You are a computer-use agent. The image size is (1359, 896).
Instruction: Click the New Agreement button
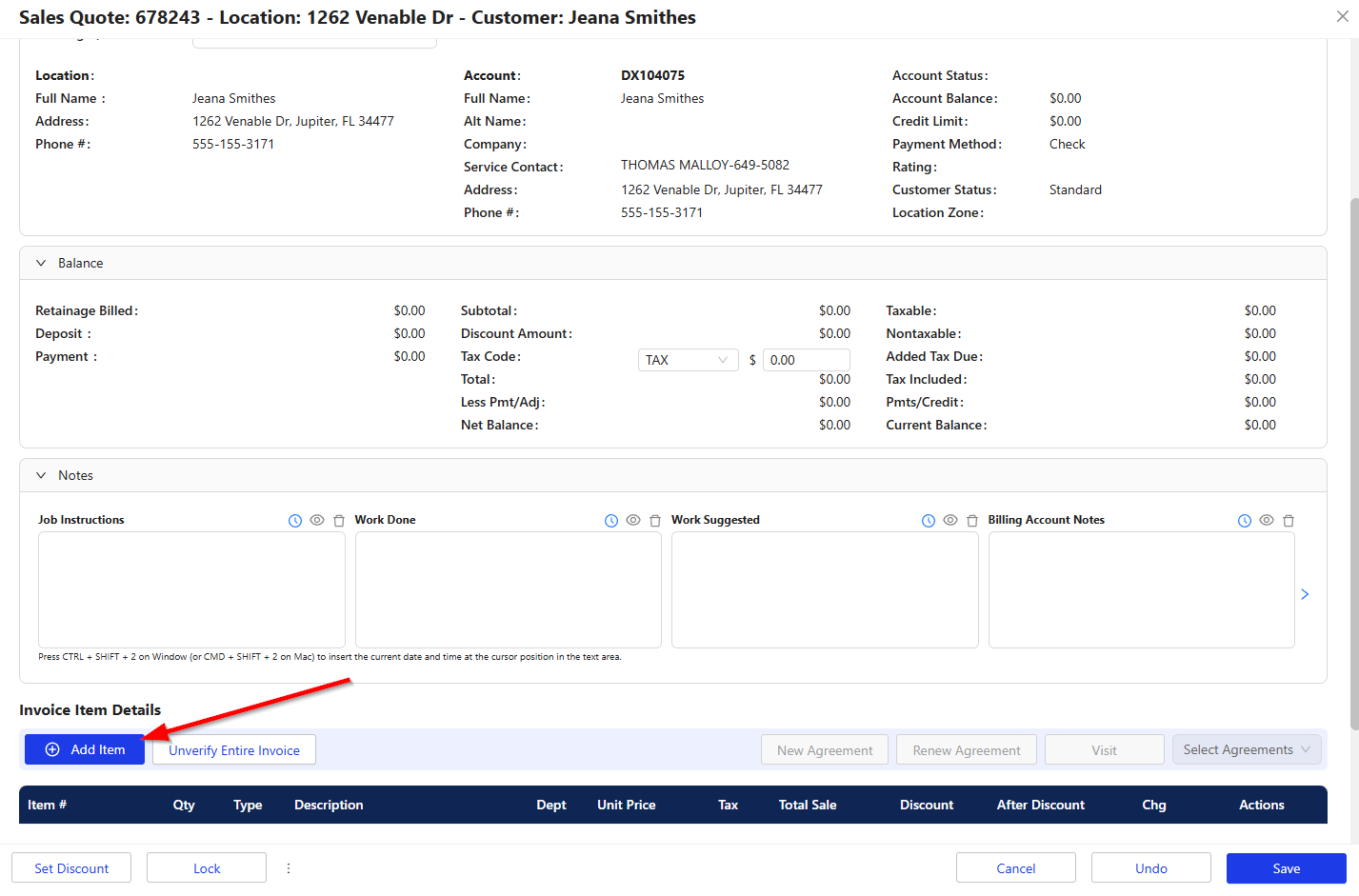825,749
